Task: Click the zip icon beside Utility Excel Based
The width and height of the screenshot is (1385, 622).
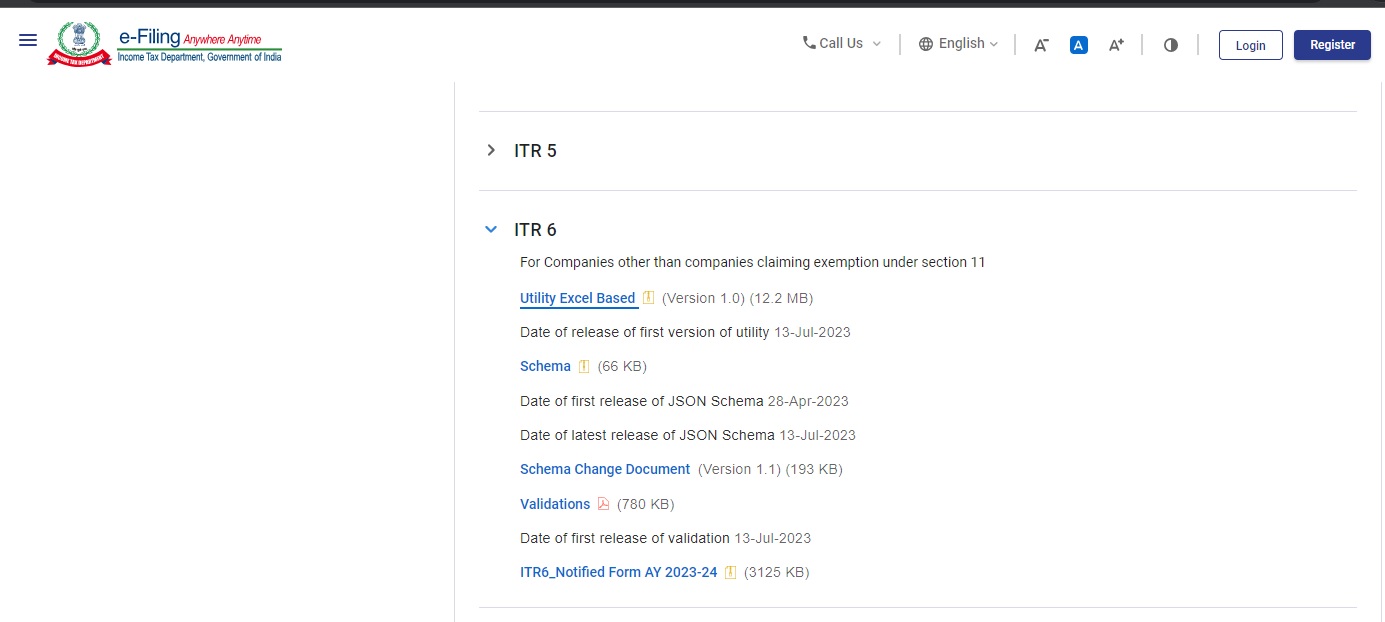Action: point(648,297)
